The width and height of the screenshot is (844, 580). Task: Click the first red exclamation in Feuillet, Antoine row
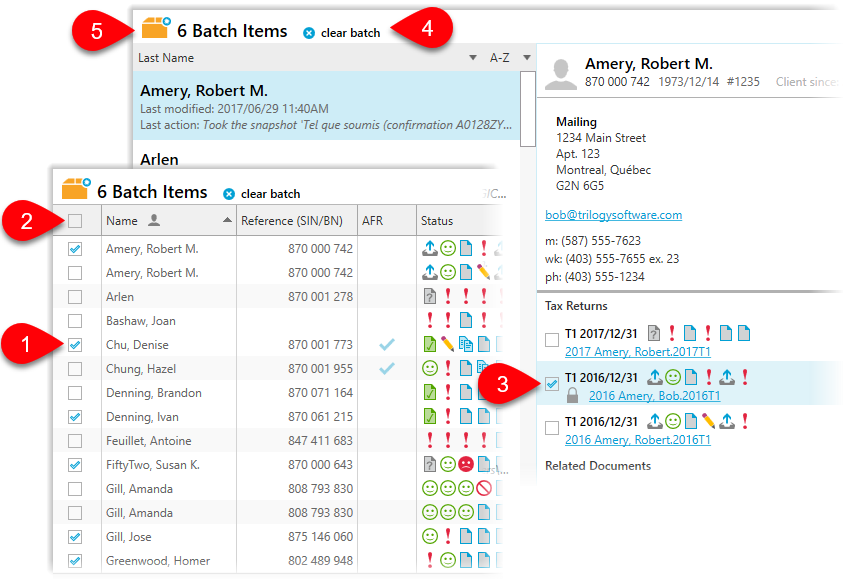point(430,440)
